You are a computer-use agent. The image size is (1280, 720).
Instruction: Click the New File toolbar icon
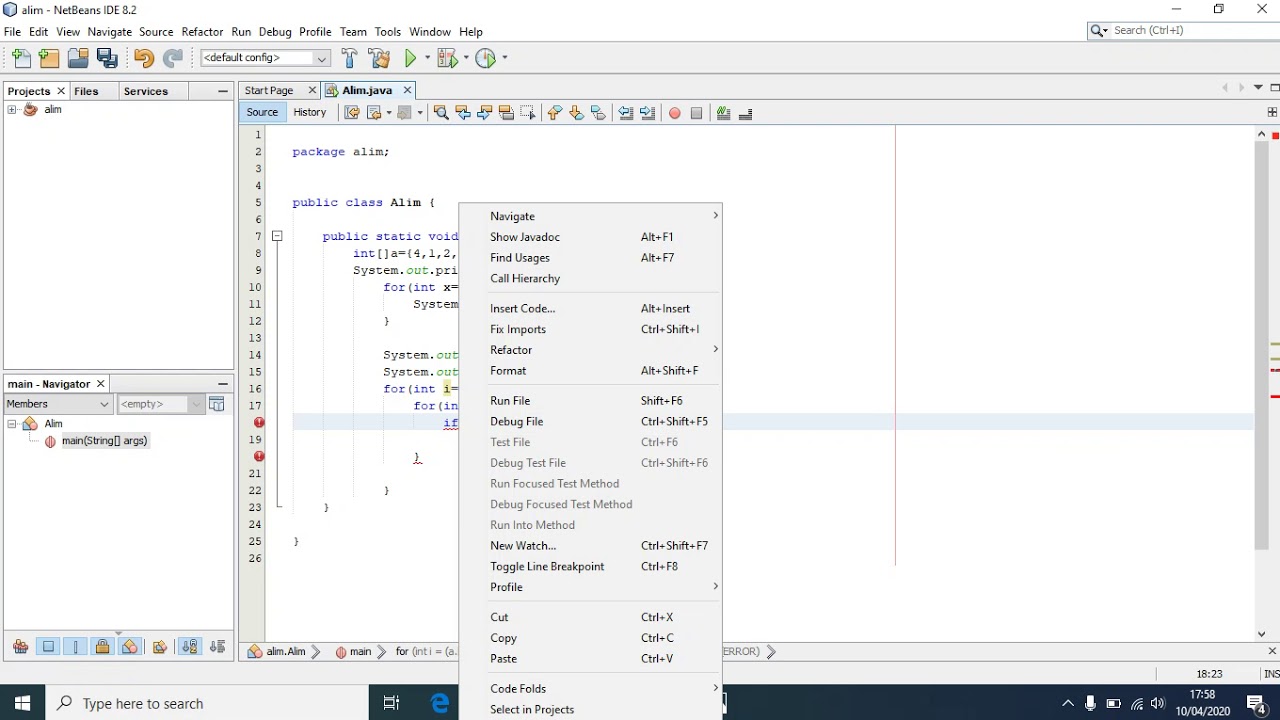pyautogui.click(x=21, y=58)
